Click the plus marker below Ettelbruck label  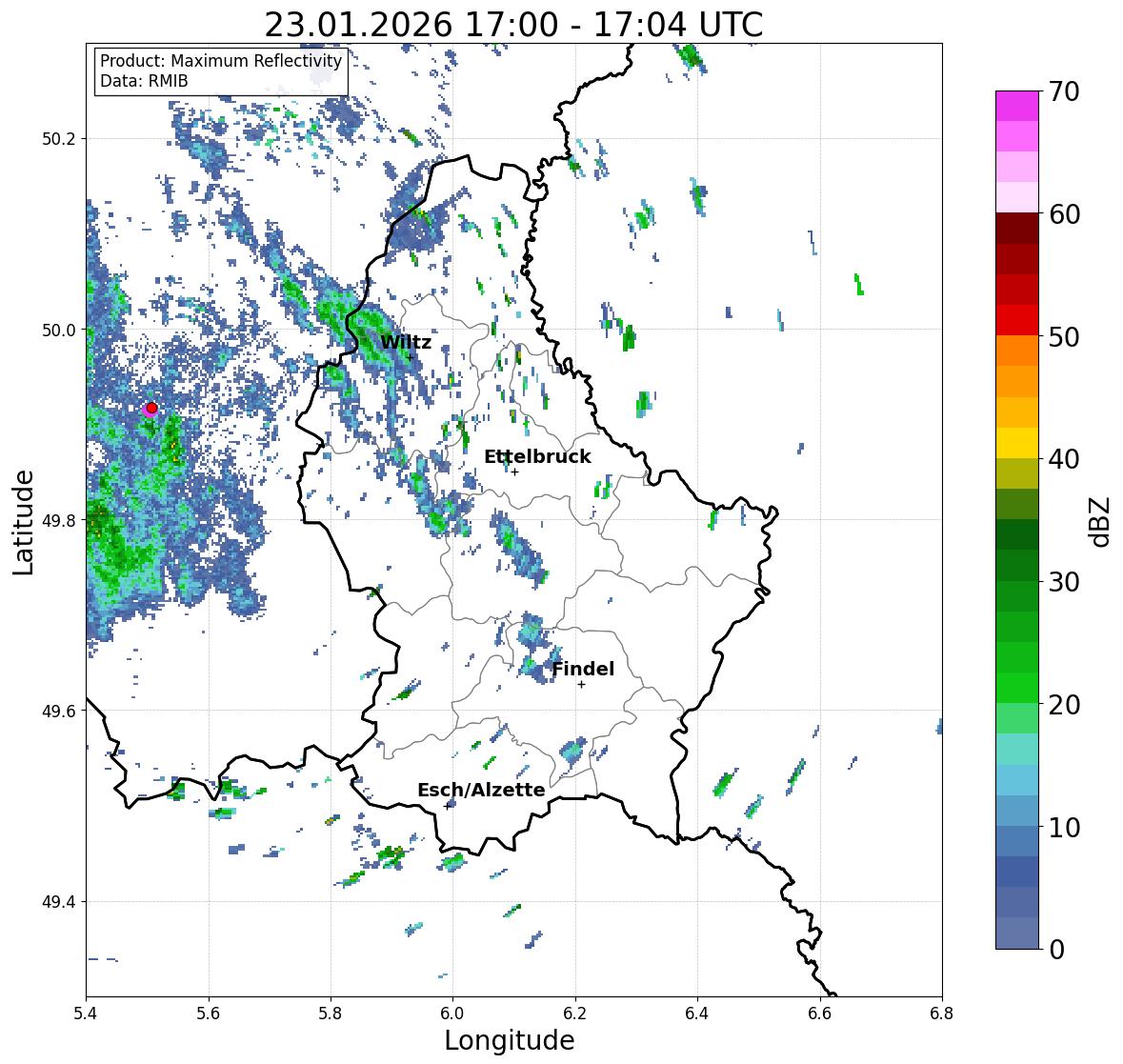[515, 472]
